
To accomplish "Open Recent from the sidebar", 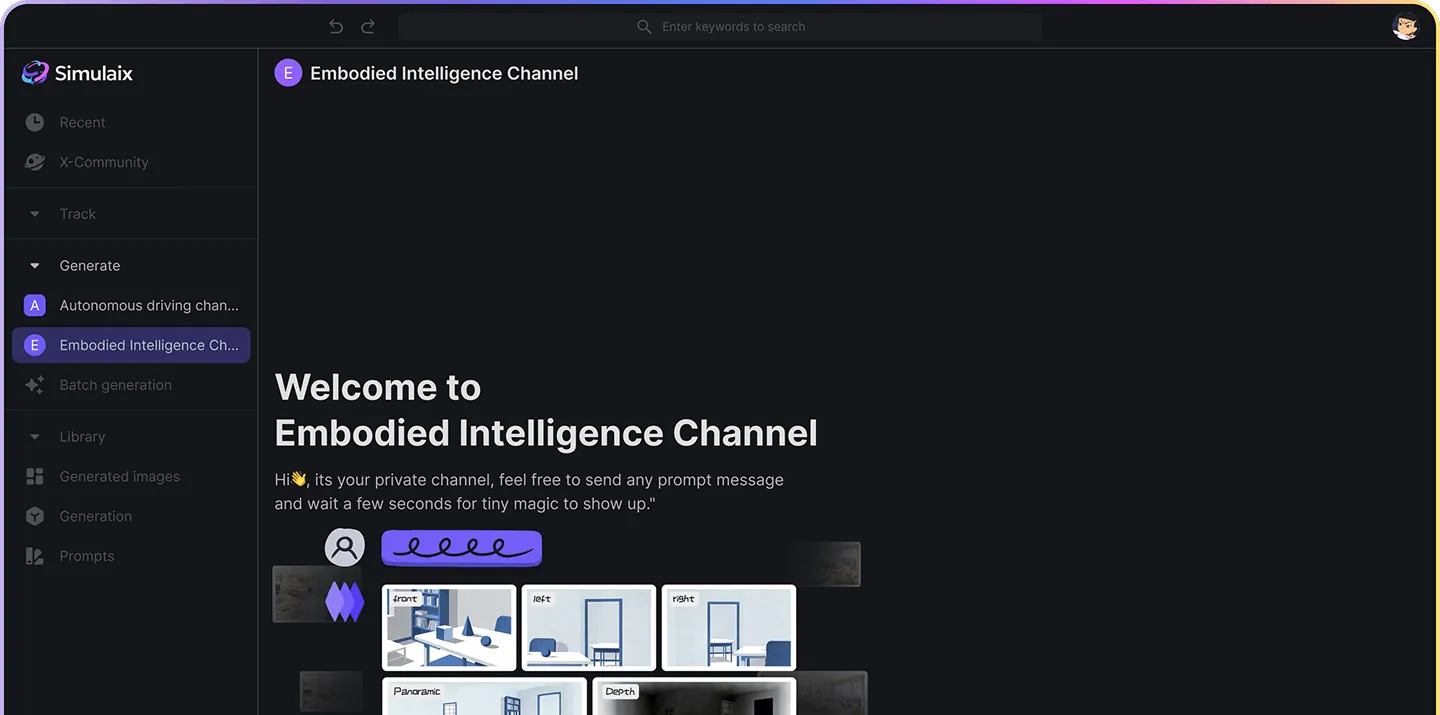I will pyautogui.click(x=82, y=121).
